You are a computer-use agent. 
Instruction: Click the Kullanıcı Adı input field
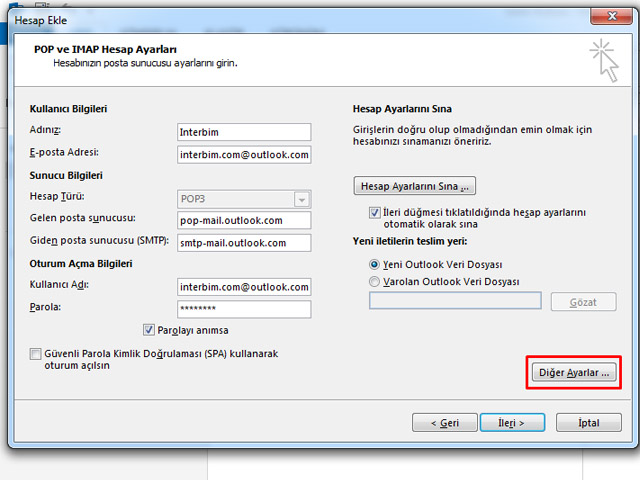click(x=244, y=287)
